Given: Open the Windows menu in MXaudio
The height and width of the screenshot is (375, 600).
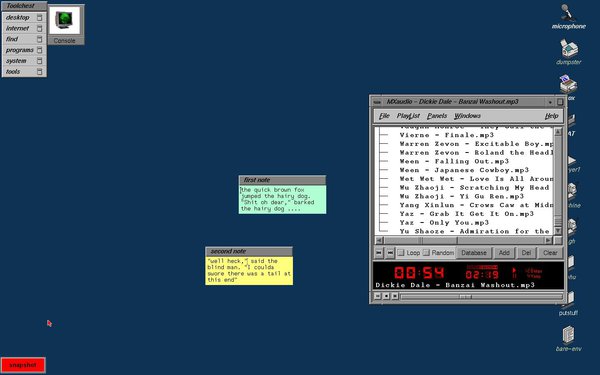Looking at the screenshot, I should click(467, 116).
